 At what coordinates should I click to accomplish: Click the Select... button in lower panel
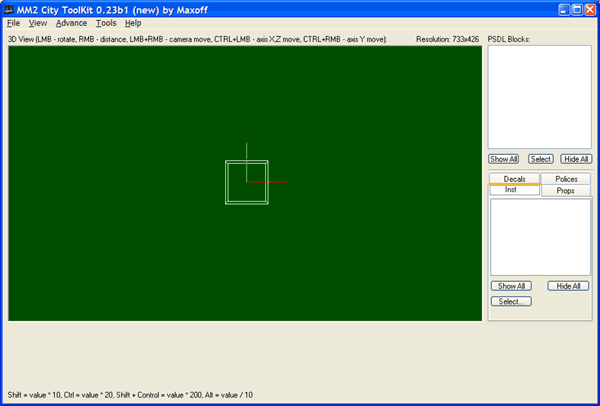point(511,301)
